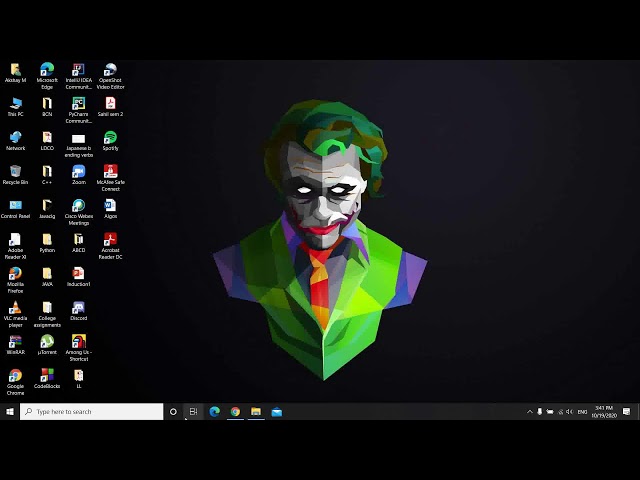Open the taskbar clock and date
The image size is (640, 480).
[x=604, y=411]
